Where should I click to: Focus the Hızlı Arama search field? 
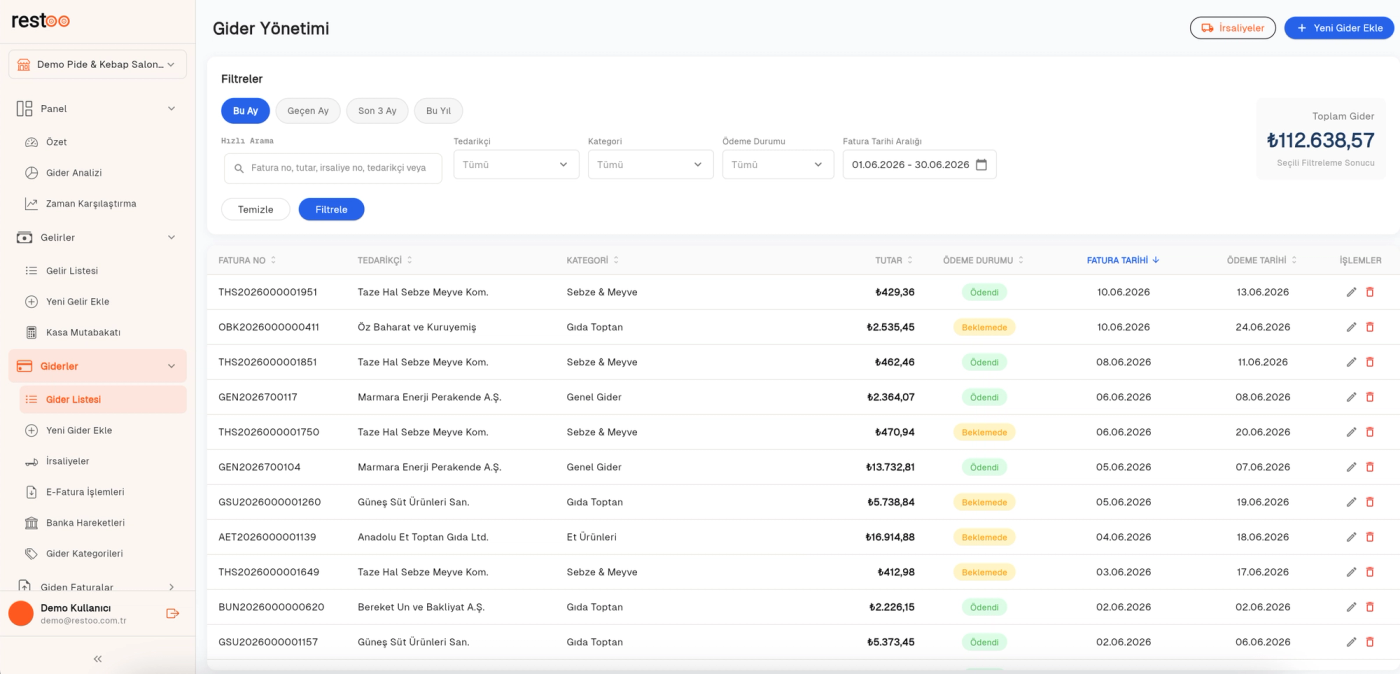333,168
